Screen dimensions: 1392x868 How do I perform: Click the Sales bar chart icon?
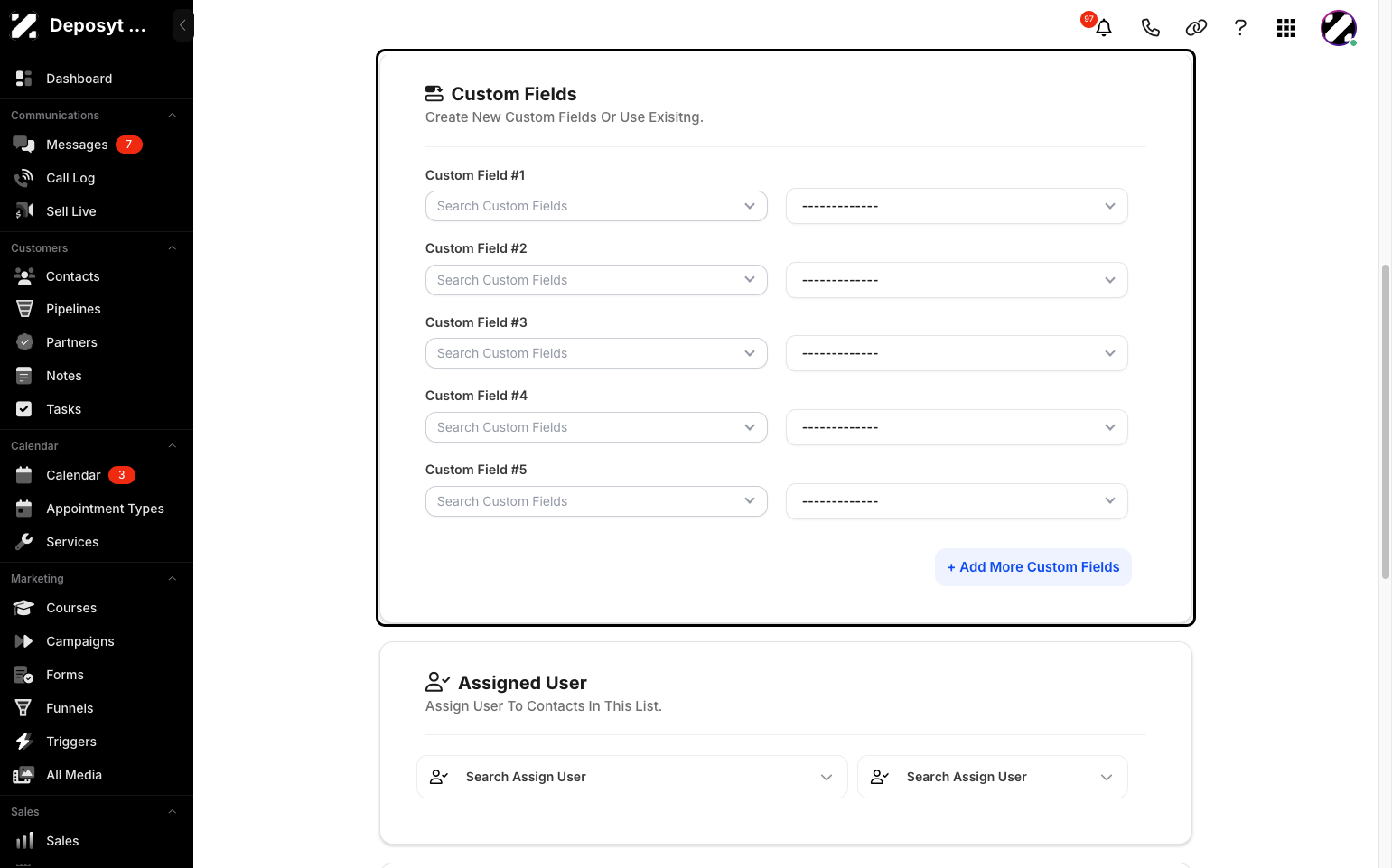coord(24,841)
